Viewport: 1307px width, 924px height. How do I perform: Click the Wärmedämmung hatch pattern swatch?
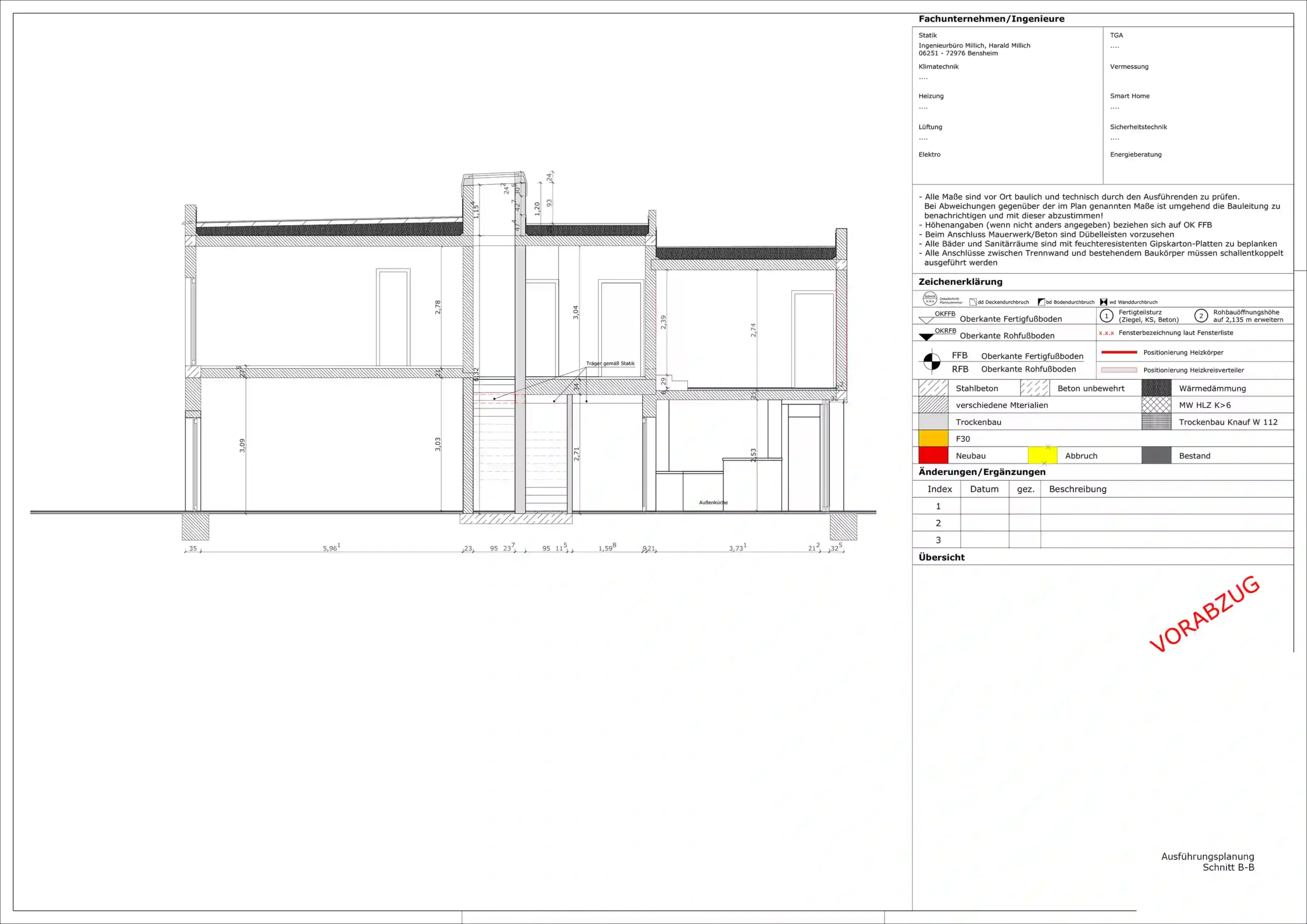point(1156,388)
